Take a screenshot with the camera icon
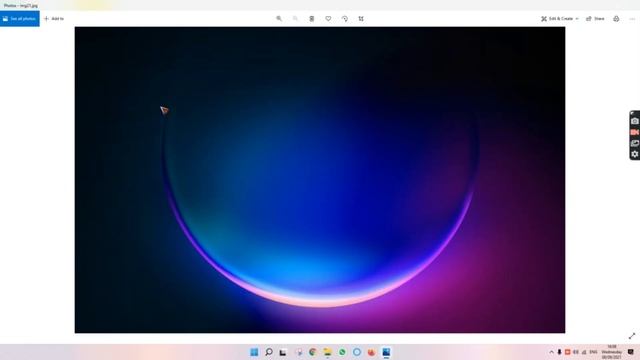Image resolution: width=640 pixels, height=360 pixels. [x=635, y=121]
